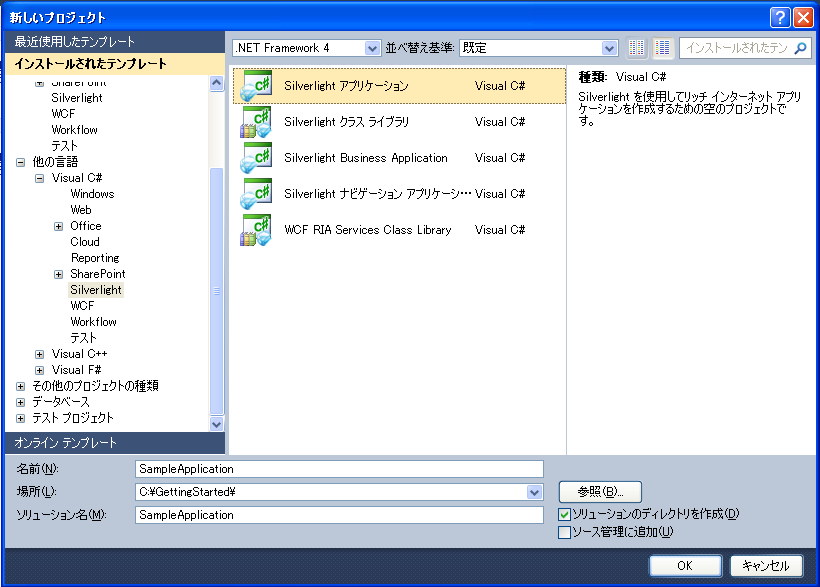Click the 参照(B)... browse button

(x=600, y=492)
